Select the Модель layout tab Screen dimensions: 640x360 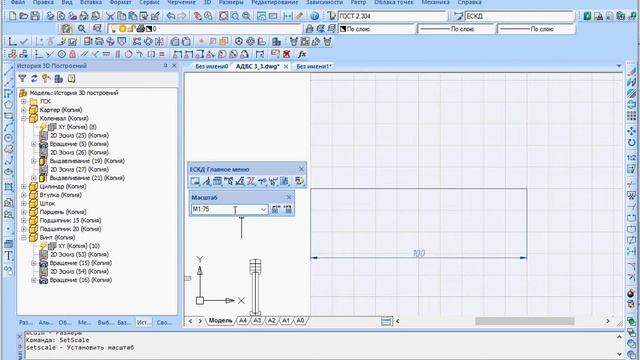click(x=220, y=321)
